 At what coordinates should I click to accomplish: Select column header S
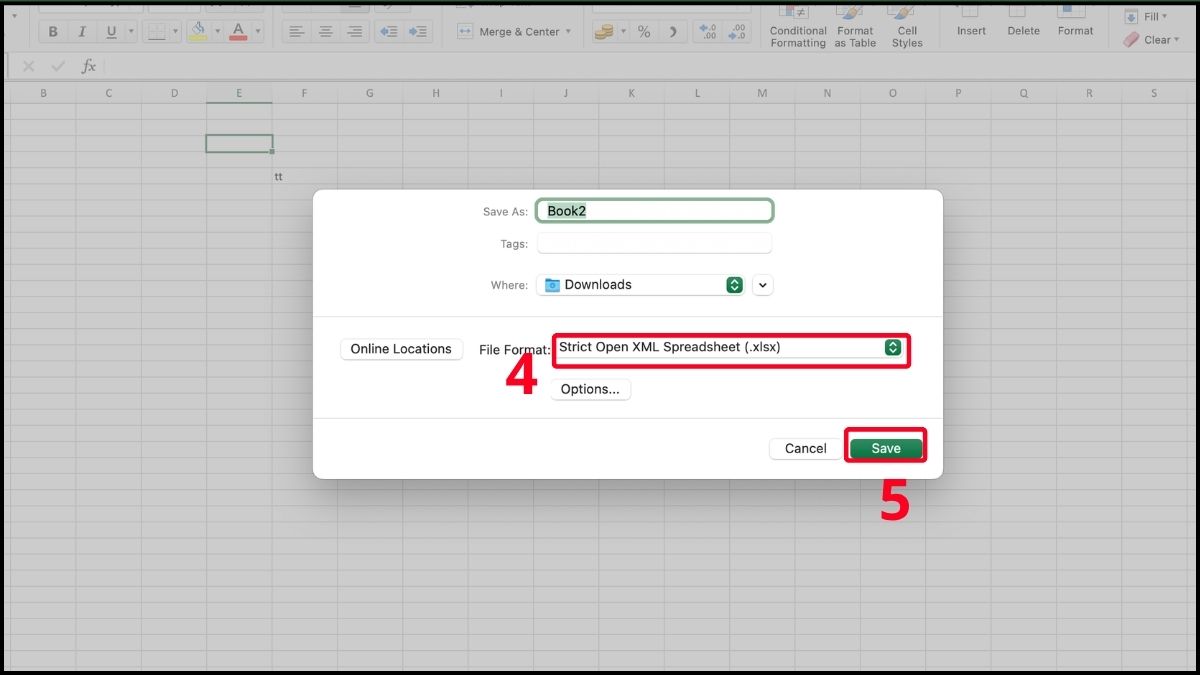pyautogui.click(x=1153, y=93)
